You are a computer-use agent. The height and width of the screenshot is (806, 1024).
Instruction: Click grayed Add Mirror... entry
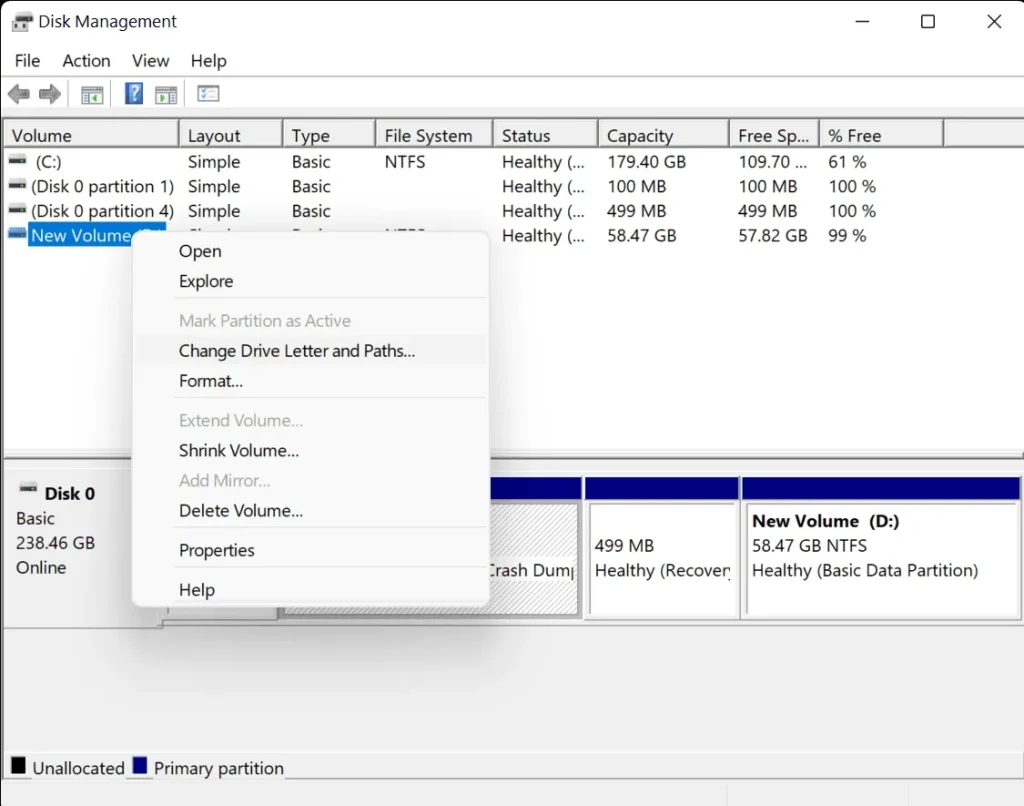(x=311, y=481)
